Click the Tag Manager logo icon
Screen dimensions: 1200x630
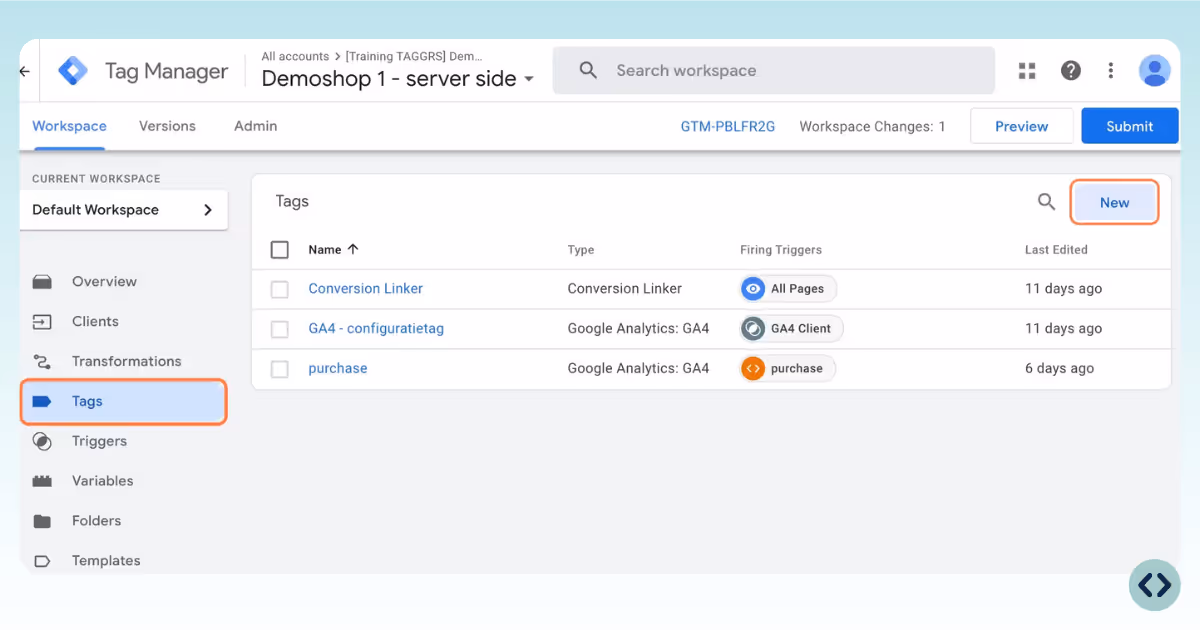click(x=73, y=71)
